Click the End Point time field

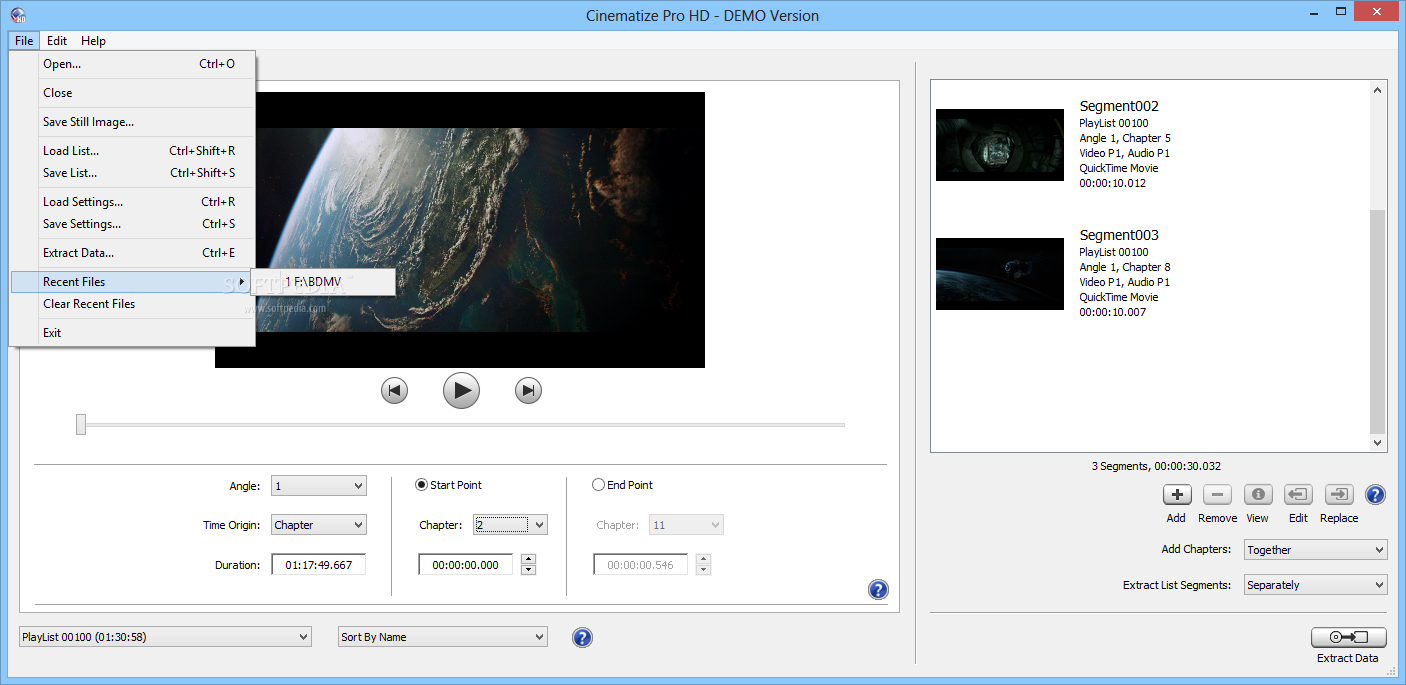[640, 565]
